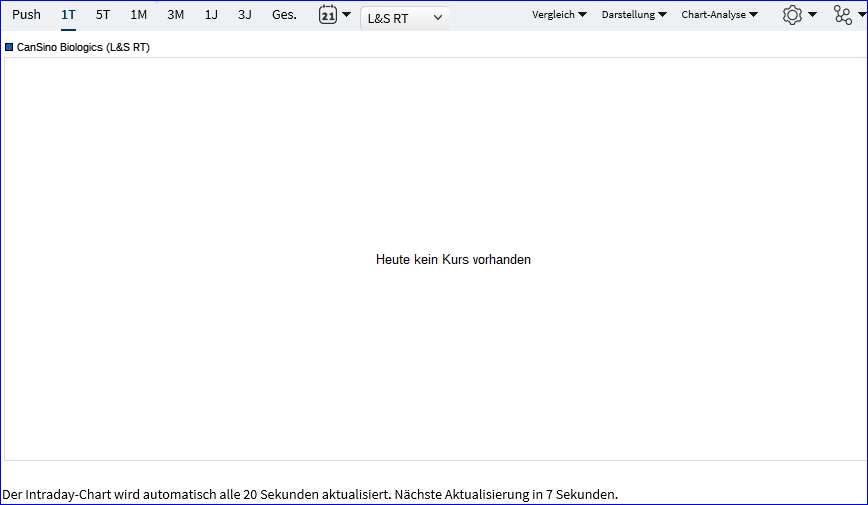Viewport: 868px width, 505px height.
Task: Select the 1T time range tab
Action: coord(68,15)
